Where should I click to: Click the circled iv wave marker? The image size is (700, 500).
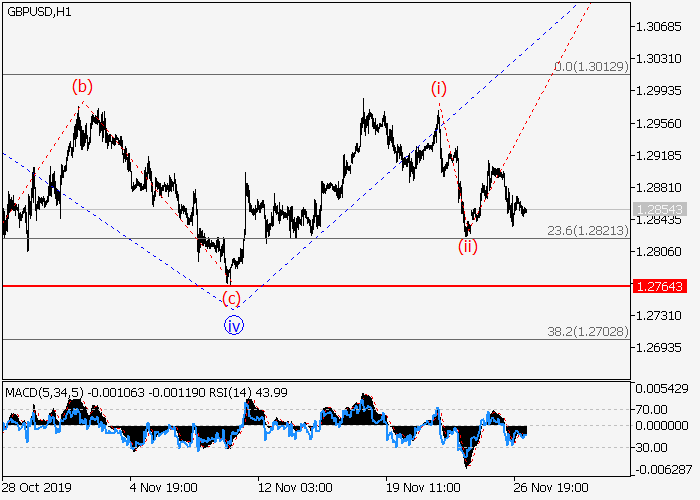pos(233,324)
